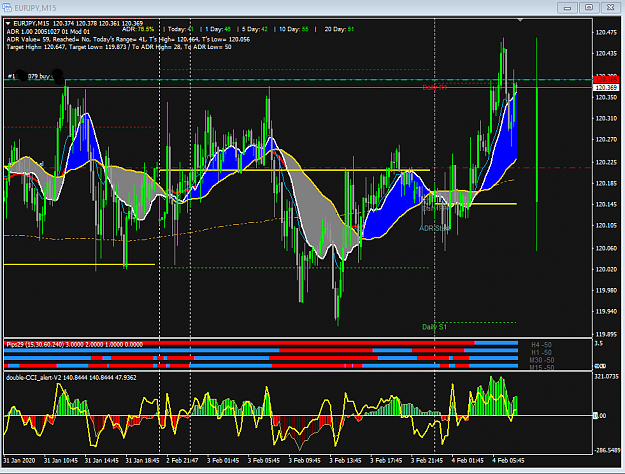The height and width of the screenshot is (474, 625).
Task: Close the EURJPY,M15 chart window
Action: pos(610,8)
